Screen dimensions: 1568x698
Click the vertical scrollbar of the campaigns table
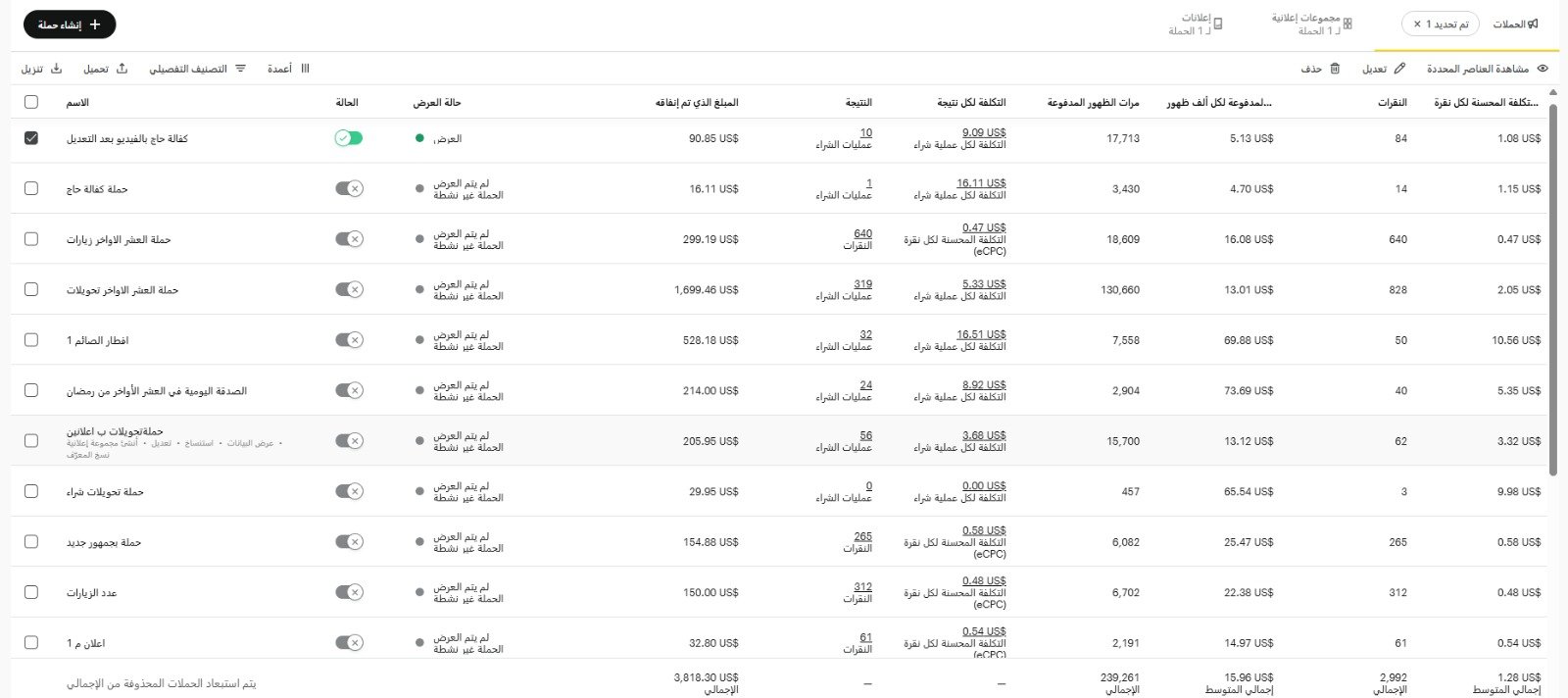pos(1553,294)
